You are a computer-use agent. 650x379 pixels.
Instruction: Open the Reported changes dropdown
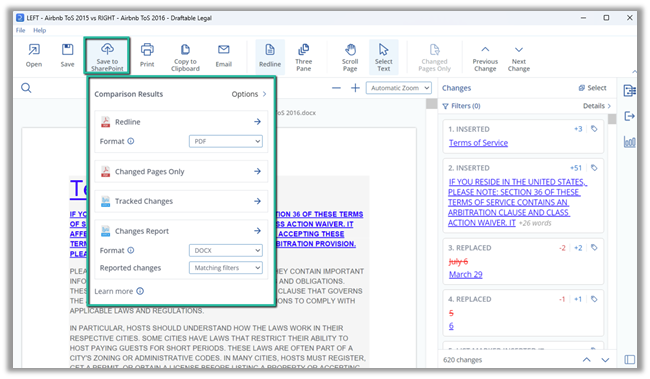click(x=226, y=268)
